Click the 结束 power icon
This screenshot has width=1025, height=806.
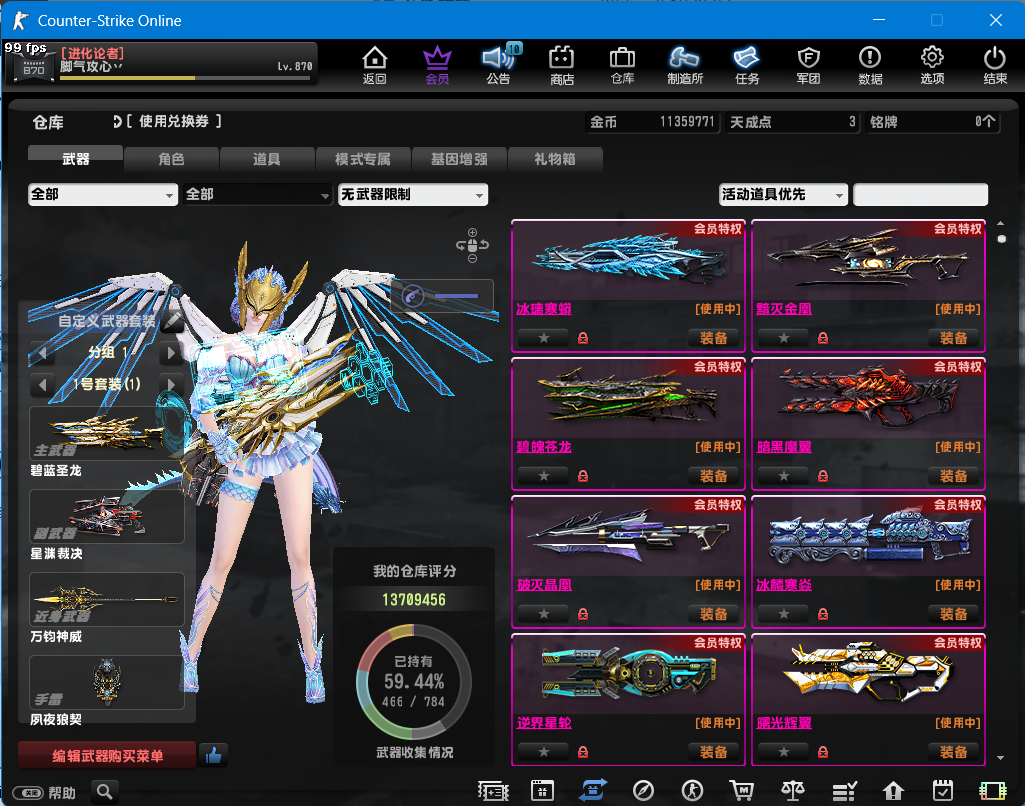[x=995, y=65]
